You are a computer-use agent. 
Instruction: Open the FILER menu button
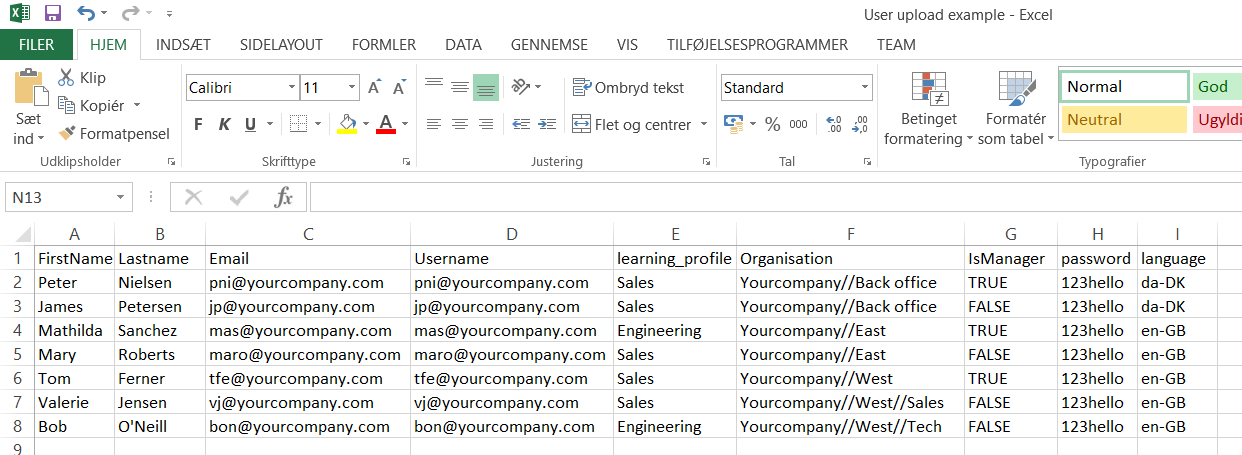pos(37,45)
